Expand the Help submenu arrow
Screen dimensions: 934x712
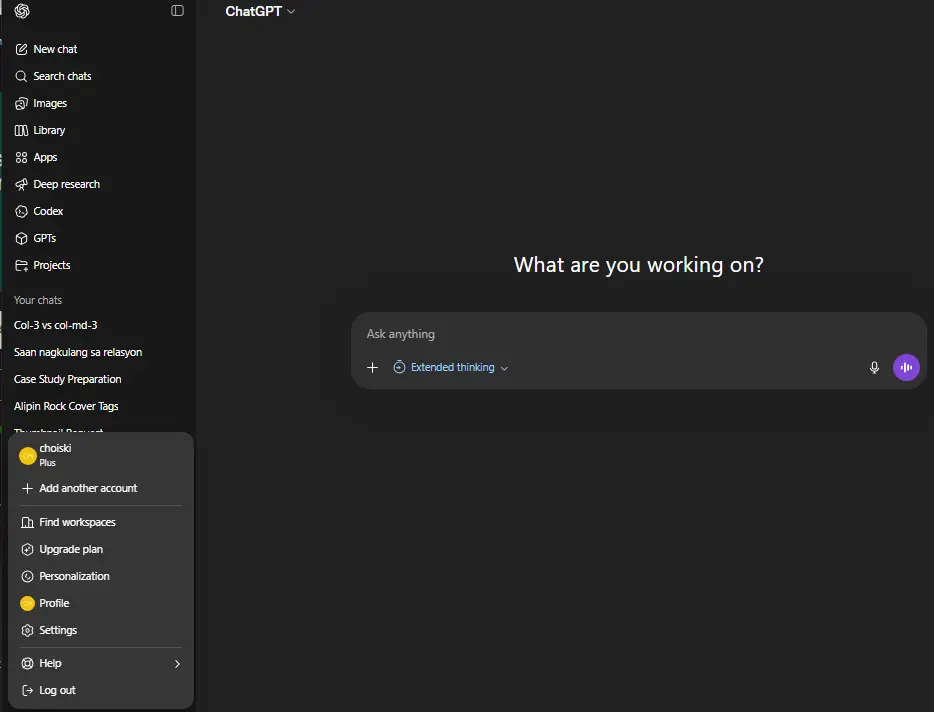click(177, 664)
